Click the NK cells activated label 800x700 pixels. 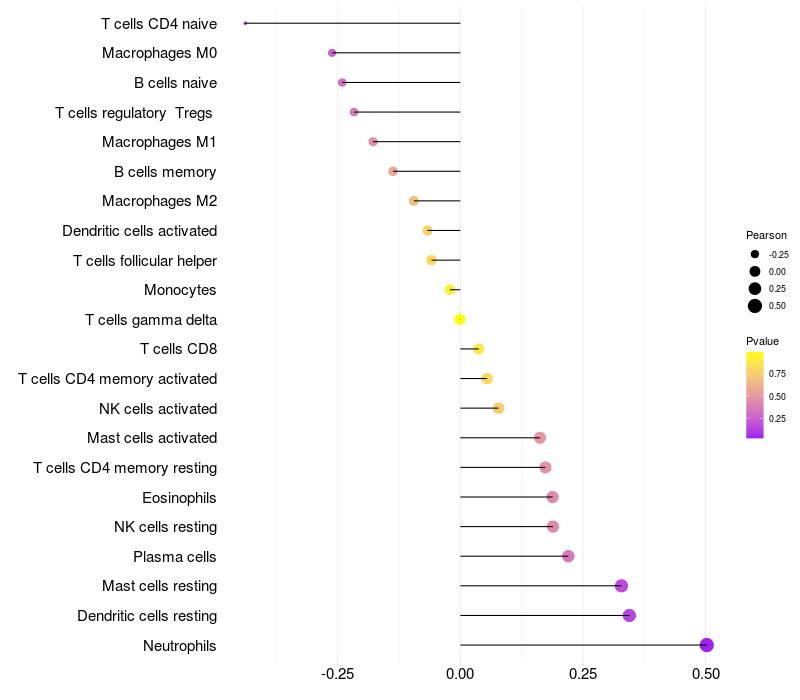tap(158, 409)
